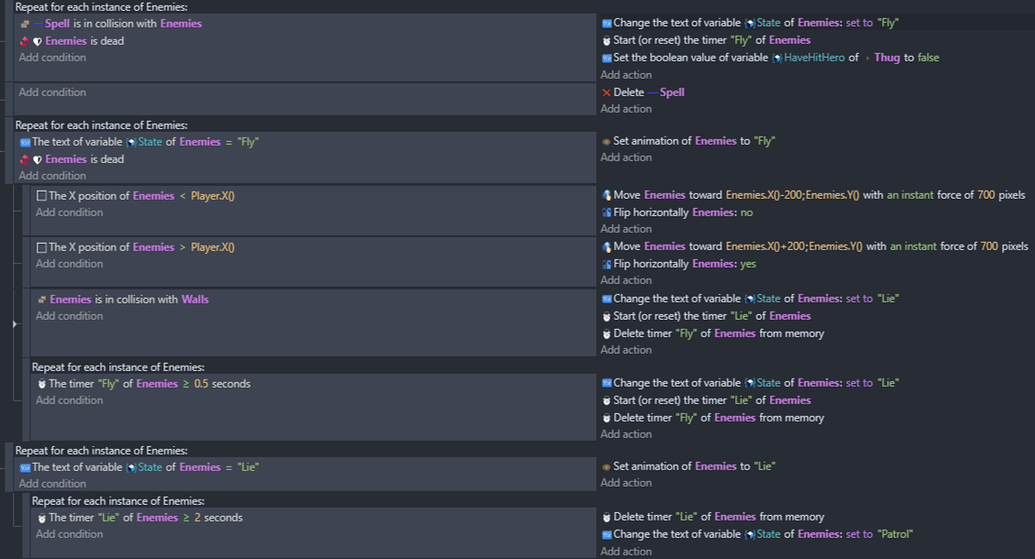Click the icon of Change text State set to "Patrol"
The width and height of the screenshot is (1035, 559).
pyautogui.click(x=607, y=535)
